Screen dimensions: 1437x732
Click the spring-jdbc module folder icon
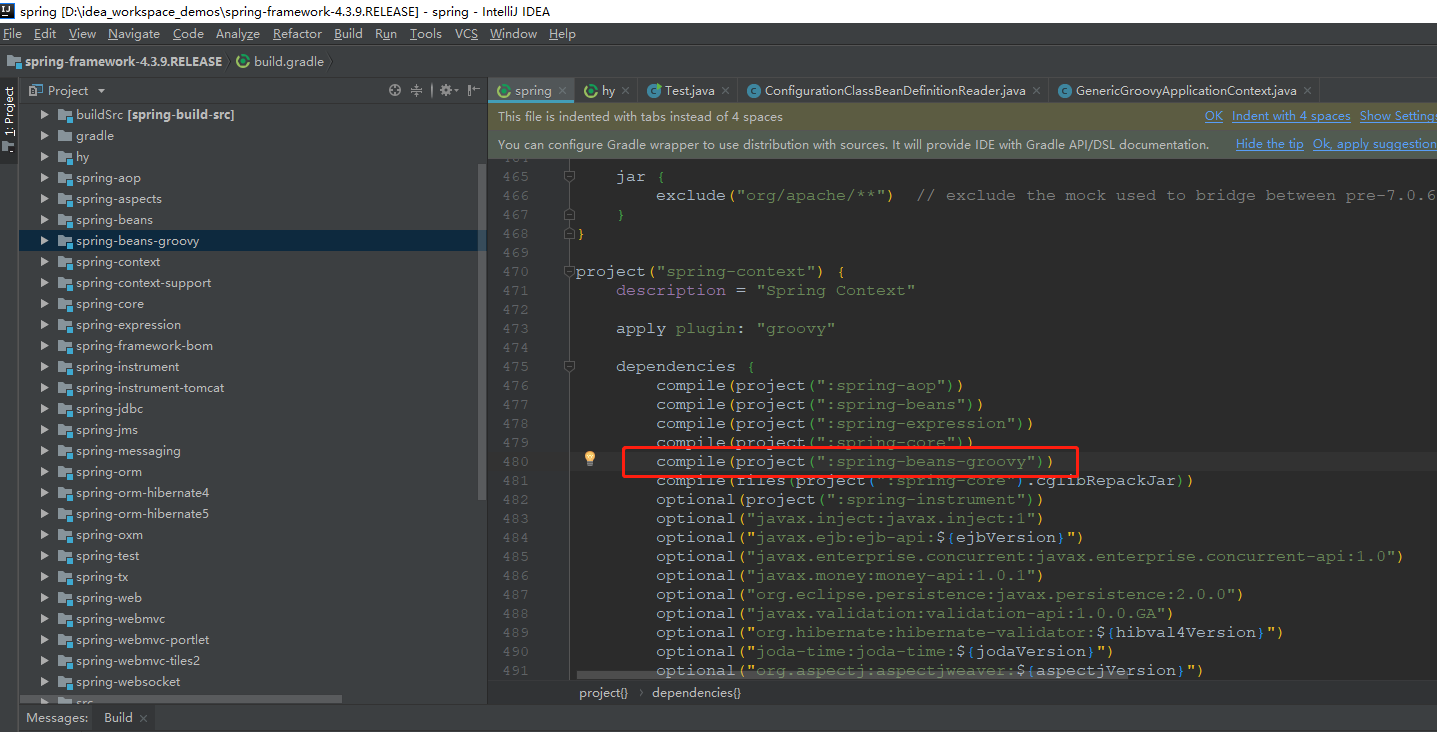click(64, 409)
